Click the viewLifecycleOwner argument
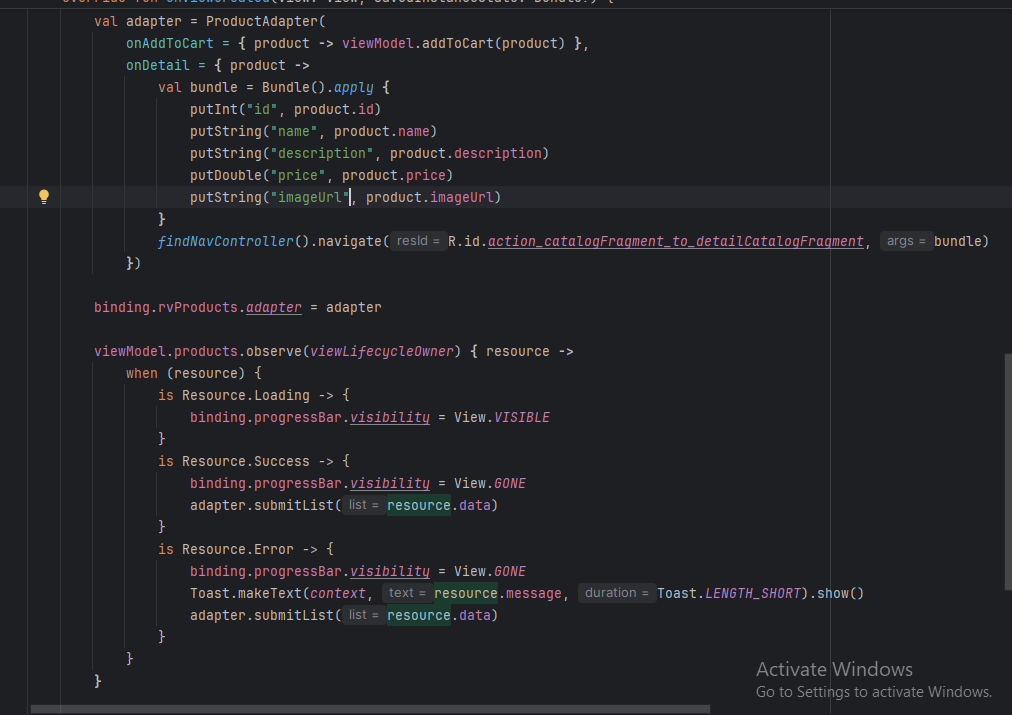Screen dimensions: 1012x715 pos(382,351)
